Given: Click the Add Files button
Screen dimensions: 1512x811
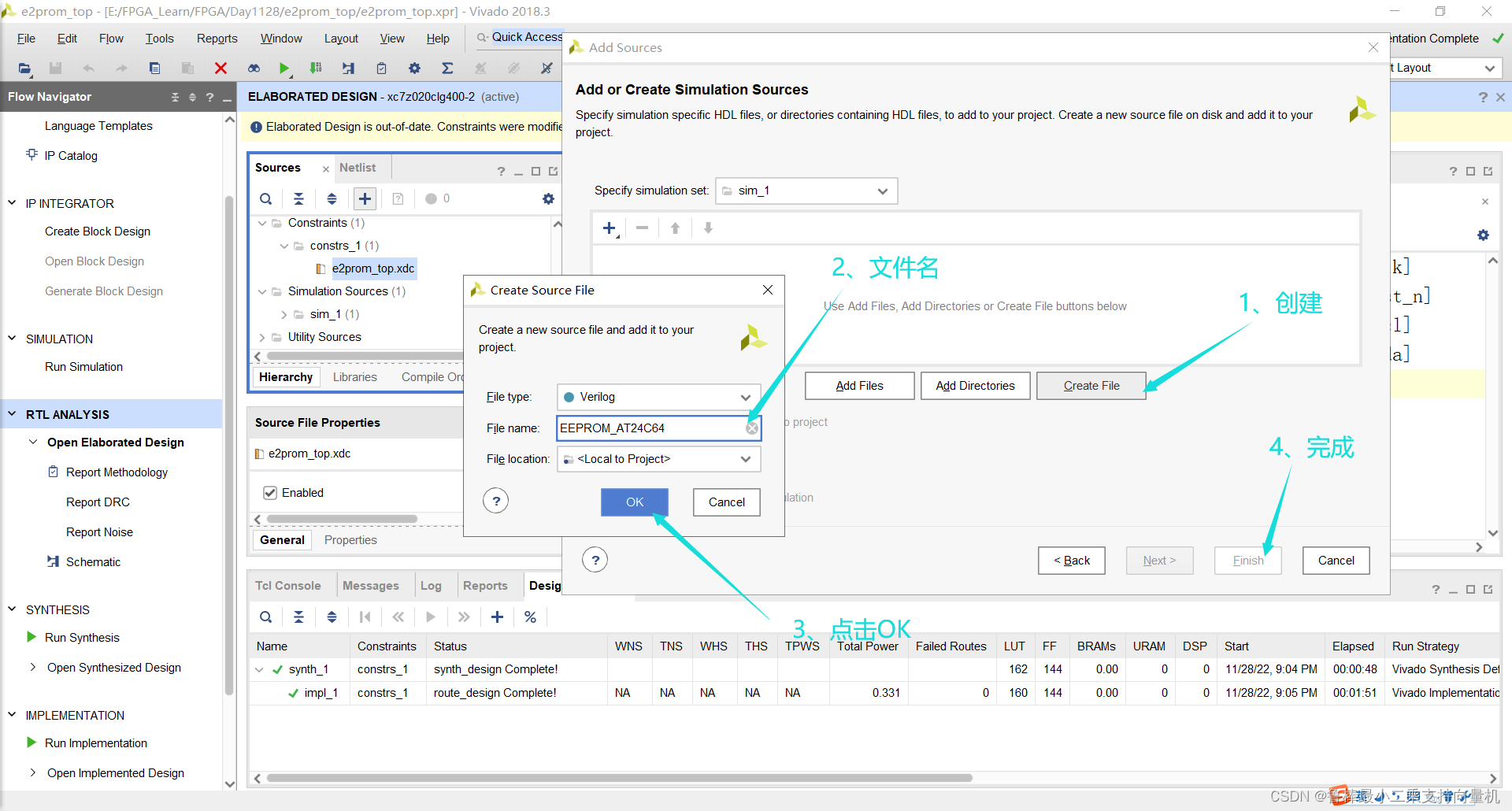Looking at the screenshot, I should point(860,386).
